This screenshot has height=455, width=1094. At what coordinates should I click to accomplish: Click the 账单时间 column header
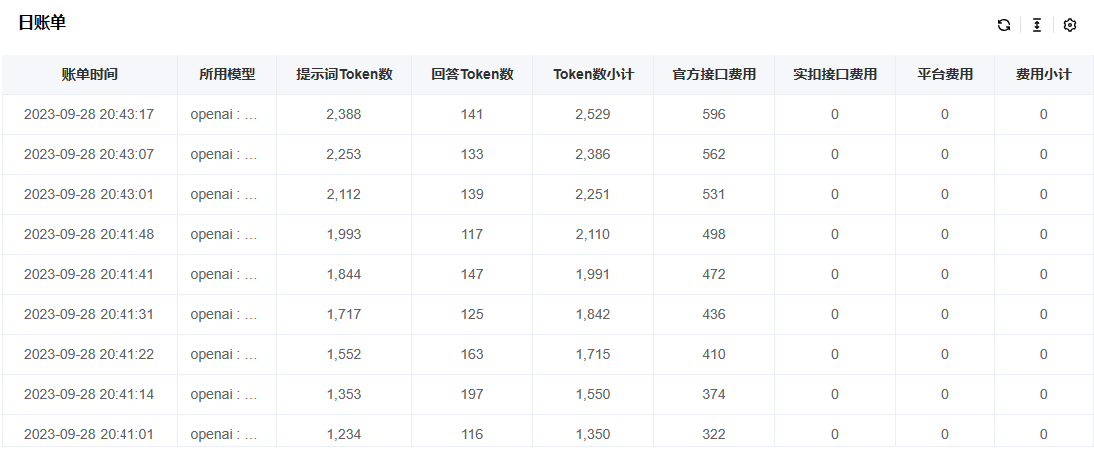click(x=89, y=74)
